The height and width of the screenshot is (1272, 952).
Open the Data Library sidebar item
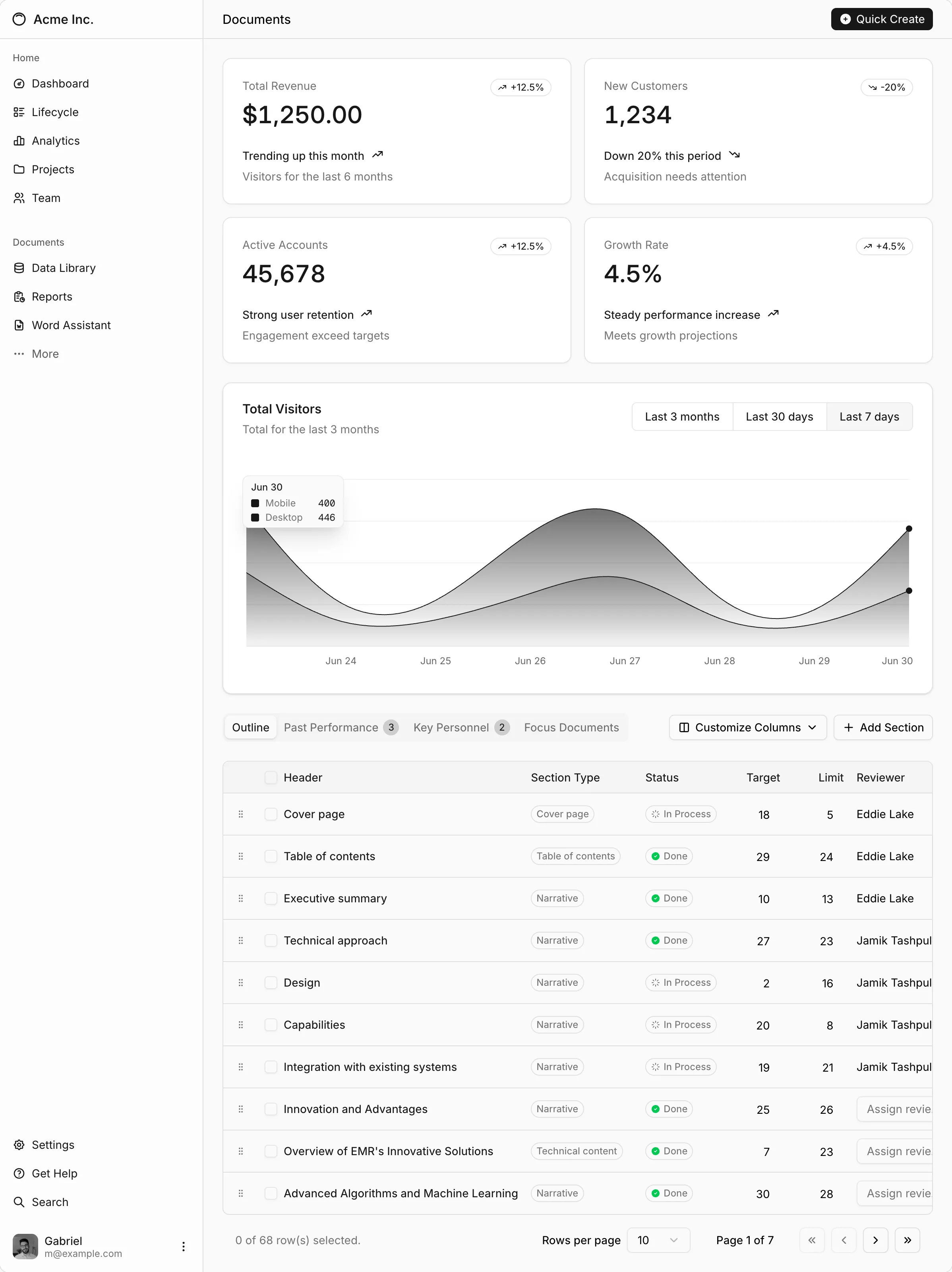[x=101, y=268]
